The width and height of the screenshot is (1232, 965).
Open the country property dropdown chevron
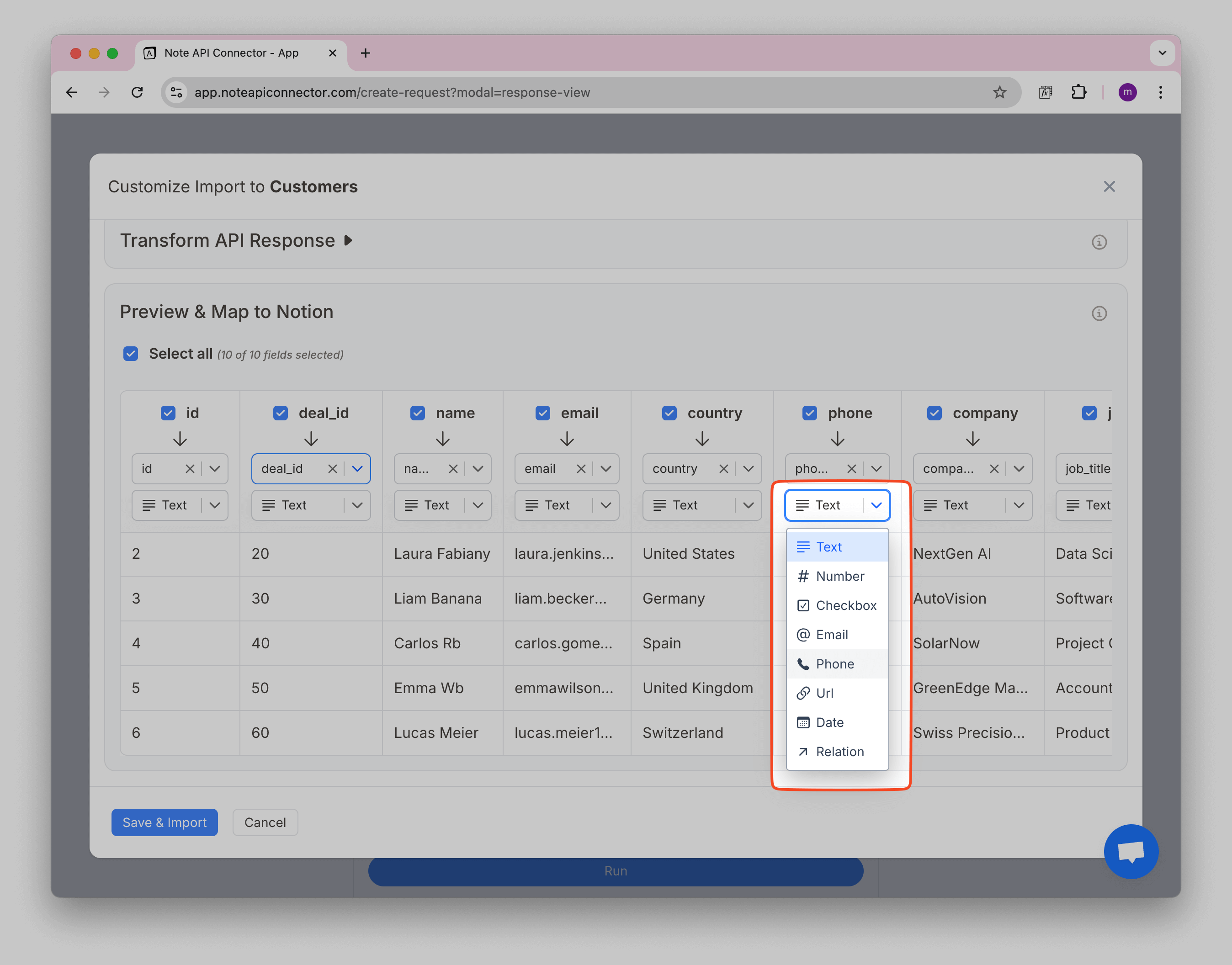click(x=748, y=469)
